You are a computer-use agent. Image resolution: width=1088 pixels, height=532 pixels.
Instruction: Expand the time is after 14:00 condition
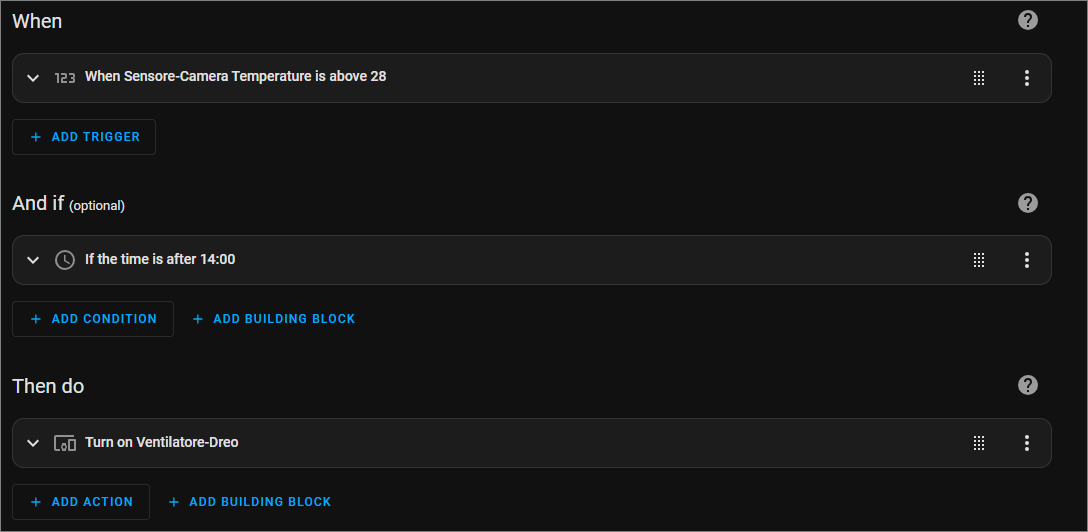click(x=33, y=260)
